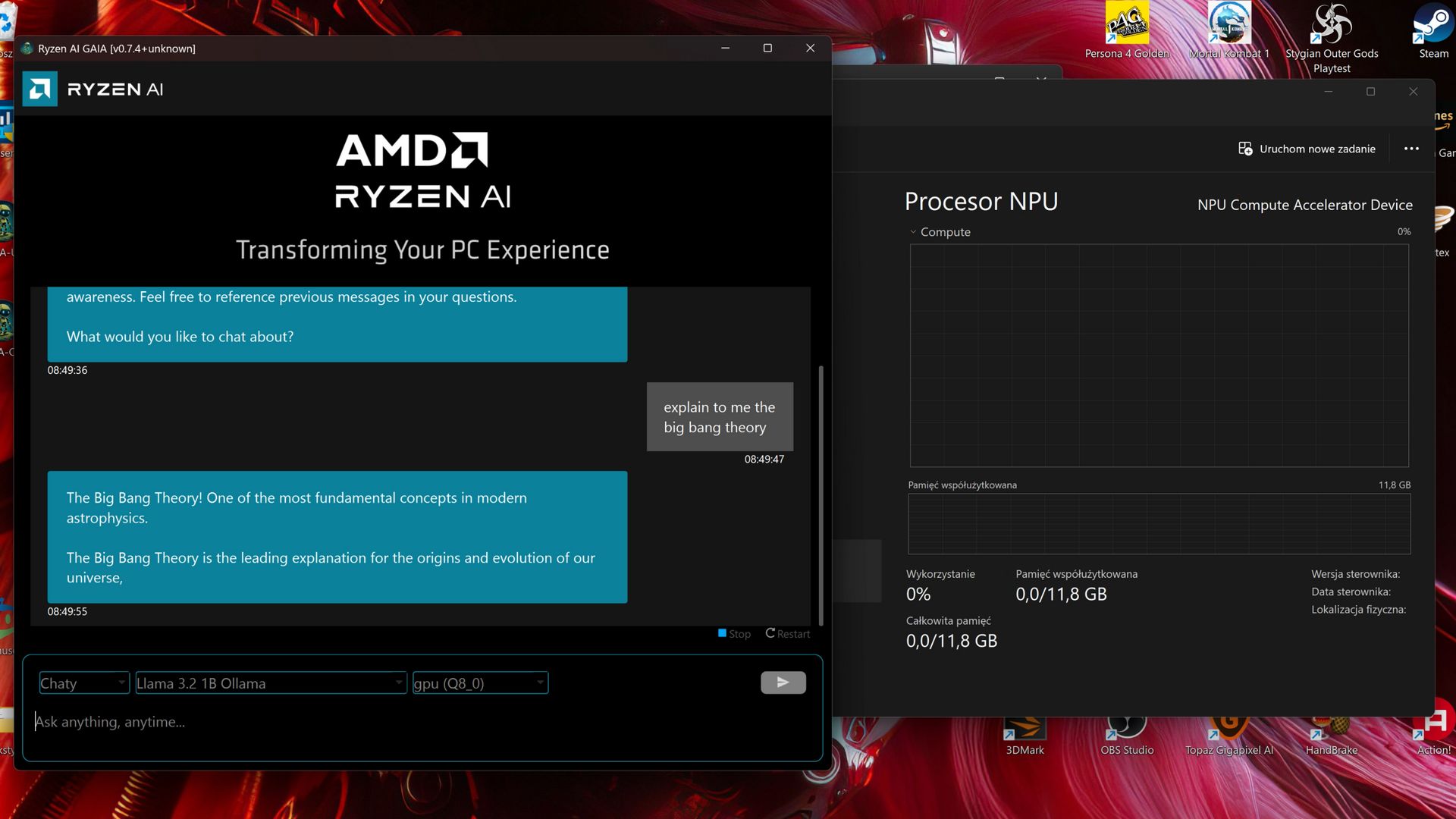Click the Big Bang Theory response bubble
This screenshot has width=1456, height=819.
pyautogui.click(x=337, y=537)
